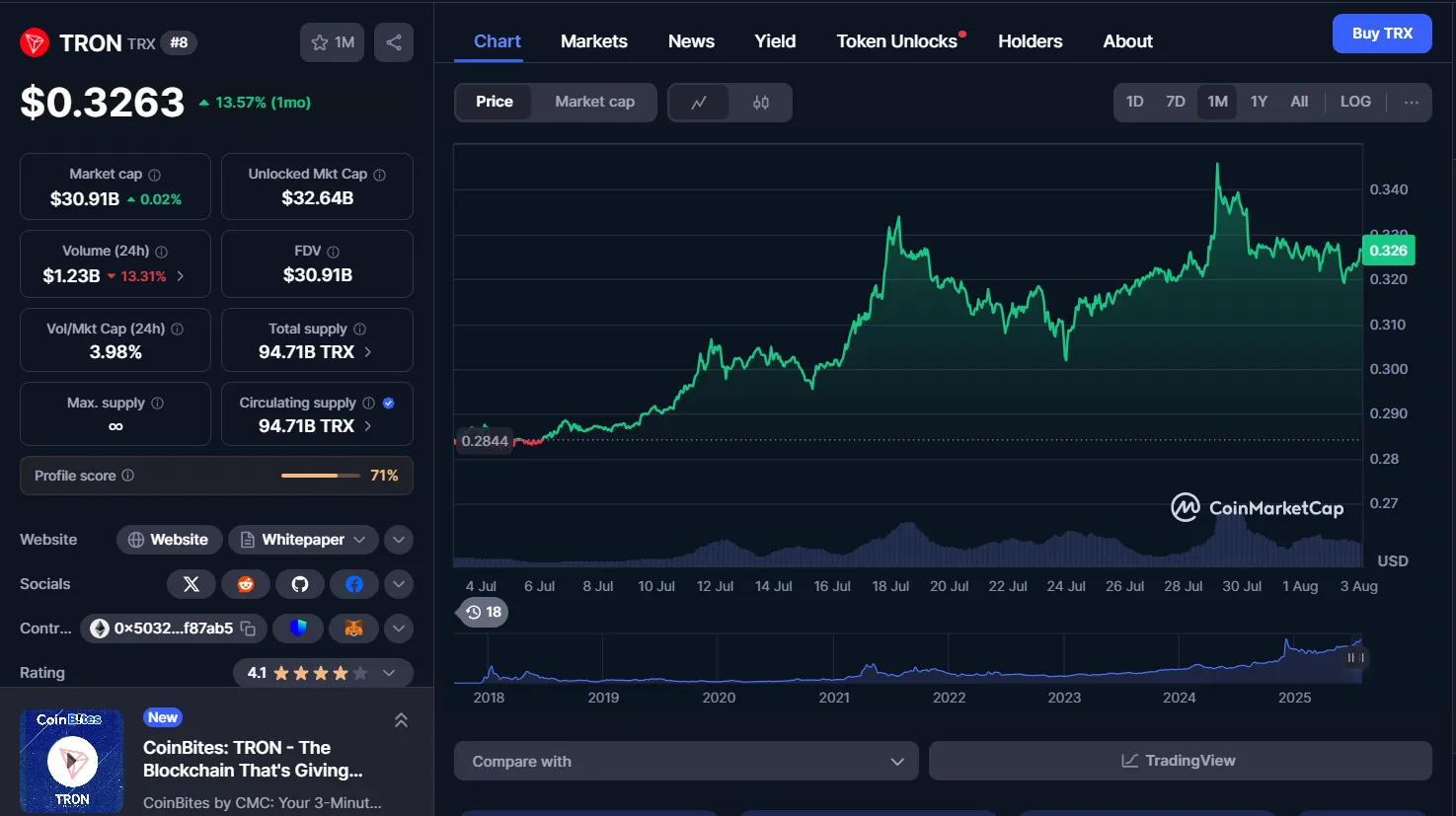This screenshot has width=1456, height=816.
Task: Add TRX to watchlist with star button
Action: pos(333,42)
